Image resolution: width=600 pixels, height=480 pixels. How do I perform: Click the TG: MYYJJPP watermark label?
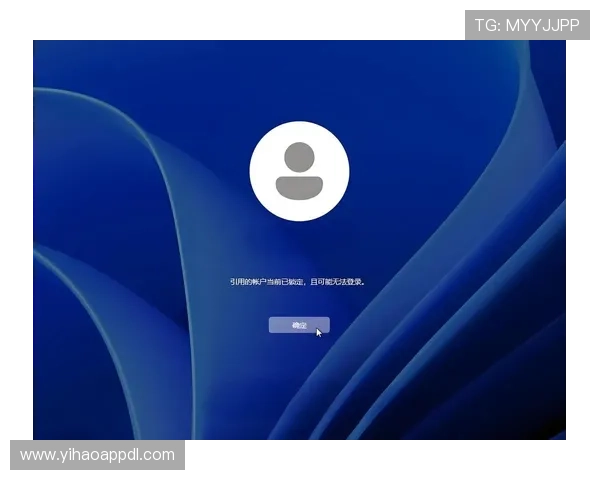(x=527, y=25)
